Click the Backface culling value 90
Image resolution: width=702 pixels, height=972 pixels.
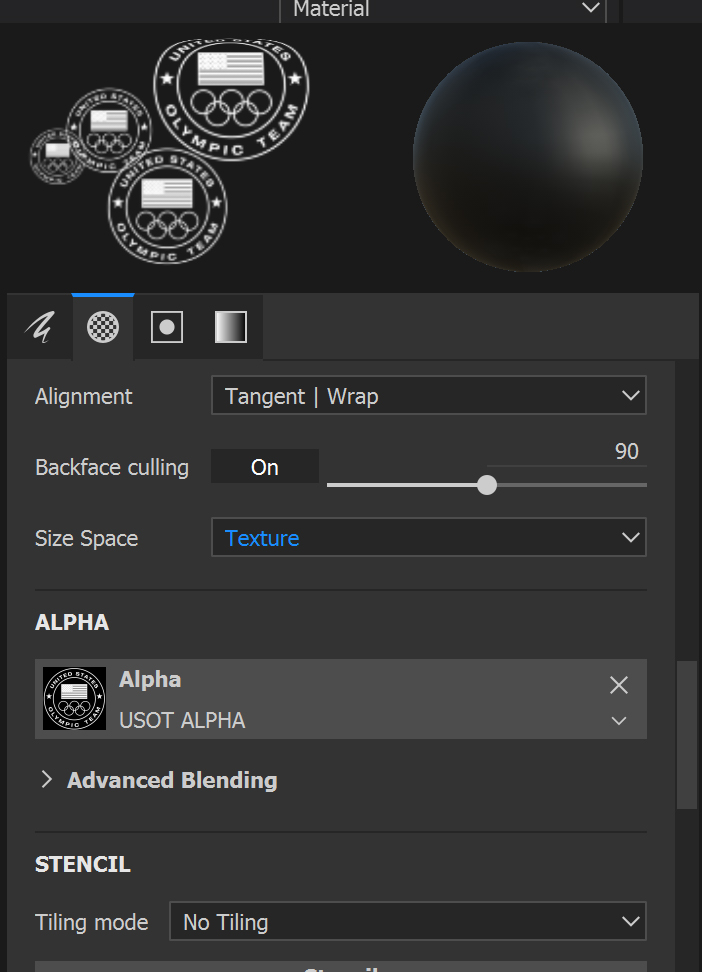(x=626, y=451)
